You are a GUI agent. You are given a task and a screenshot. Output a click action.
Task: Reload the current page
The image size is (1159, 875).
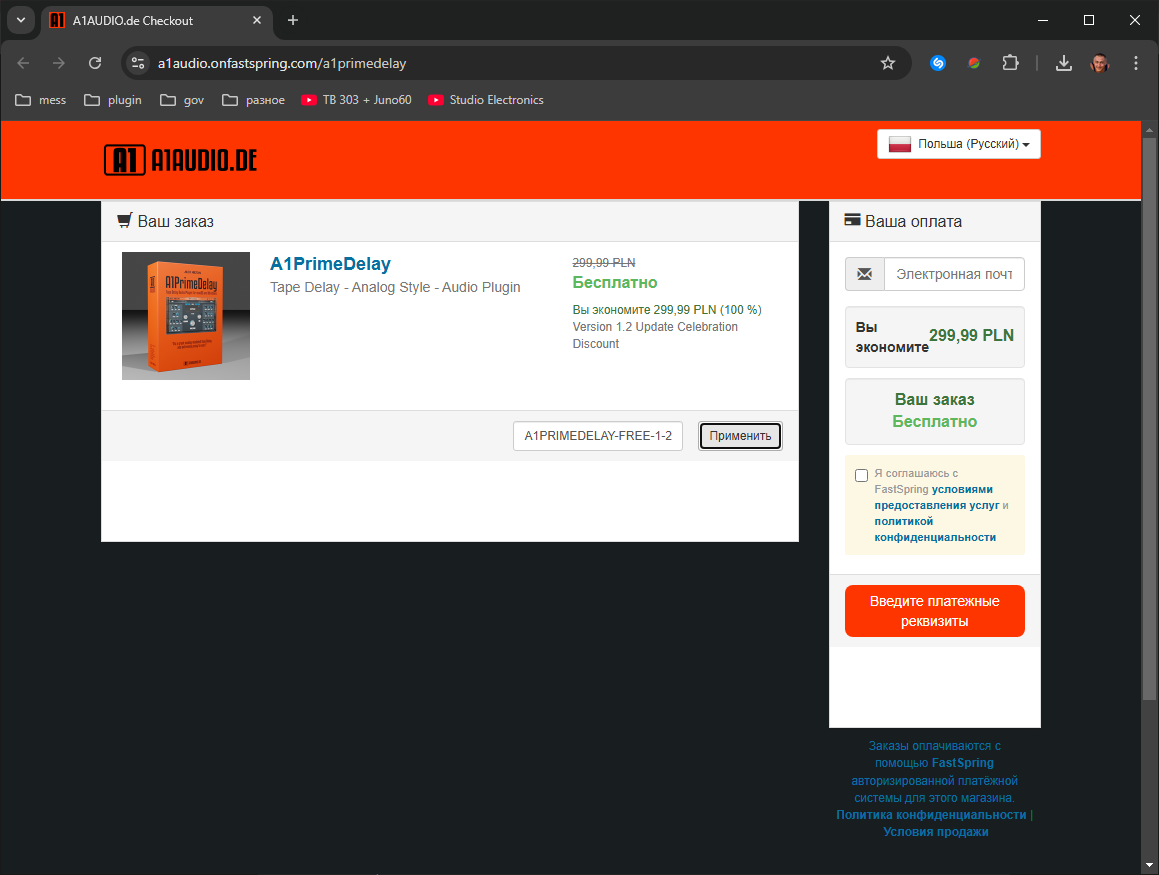95,63
